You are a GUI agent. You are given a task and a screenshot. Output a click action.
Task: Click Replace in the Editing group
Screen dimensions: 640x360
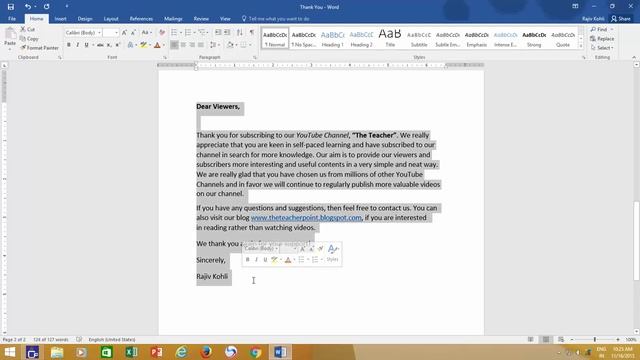602,39
